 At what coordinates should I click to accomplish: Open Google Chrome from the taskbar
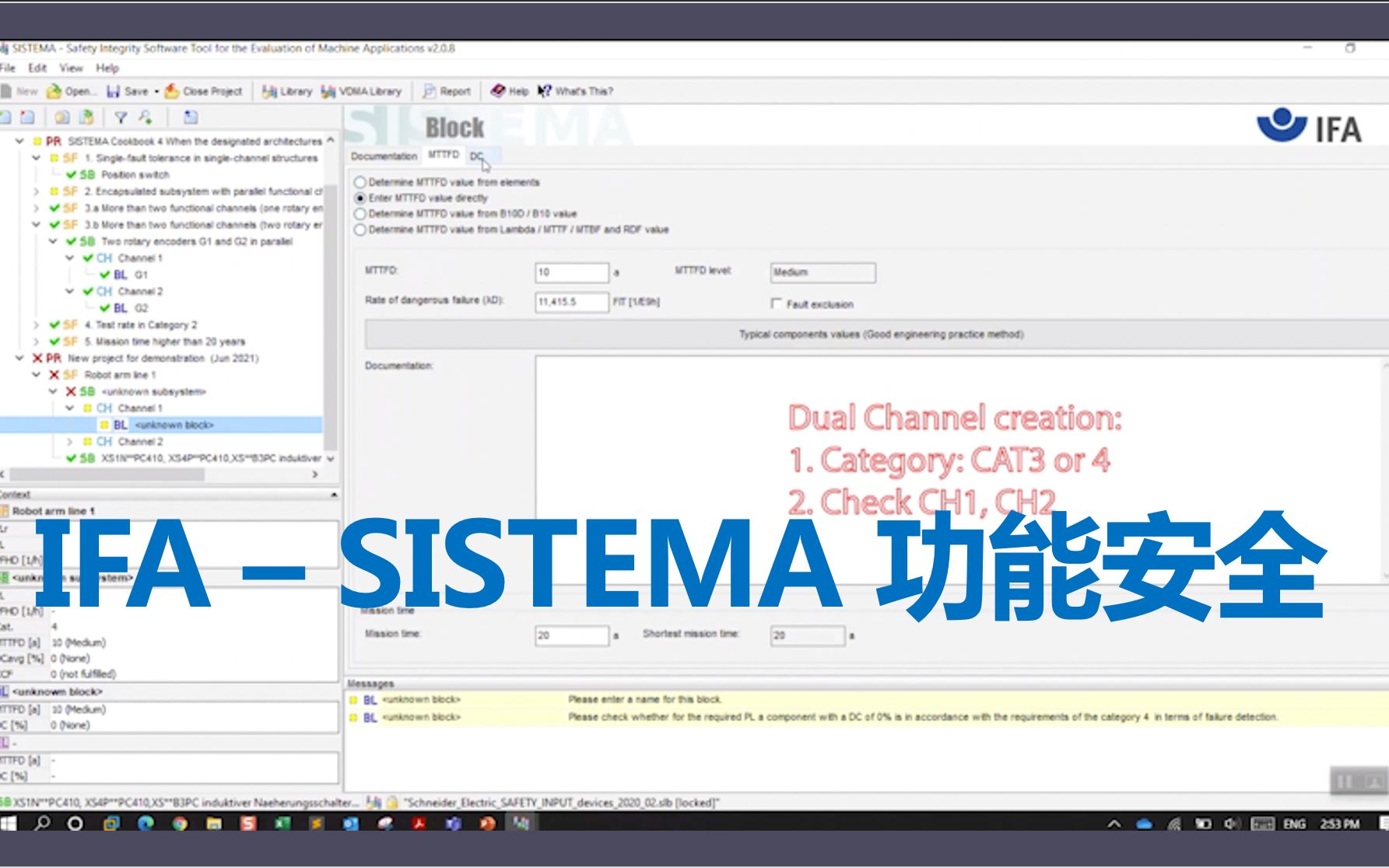coord(180,823)
